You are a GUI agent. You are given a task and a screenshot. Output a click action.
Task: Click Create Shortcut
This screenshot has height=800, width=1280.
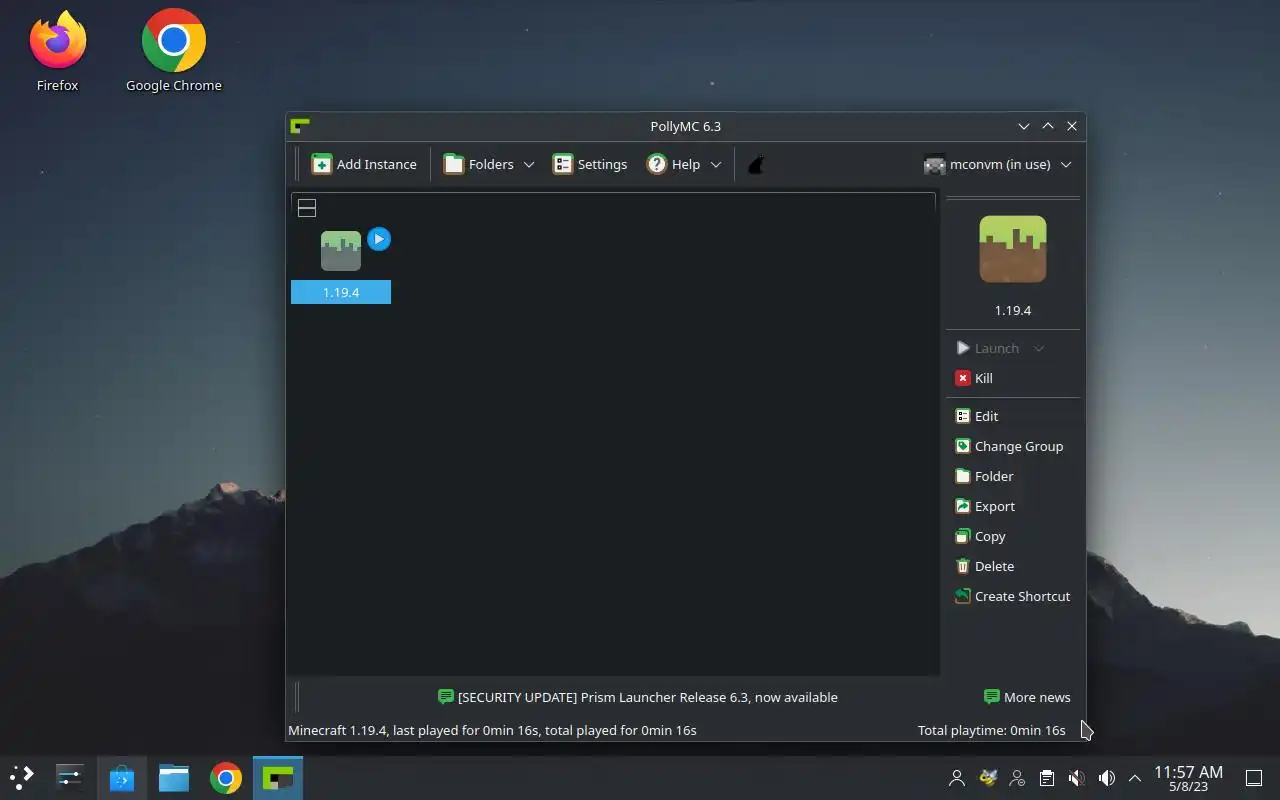1012,596
